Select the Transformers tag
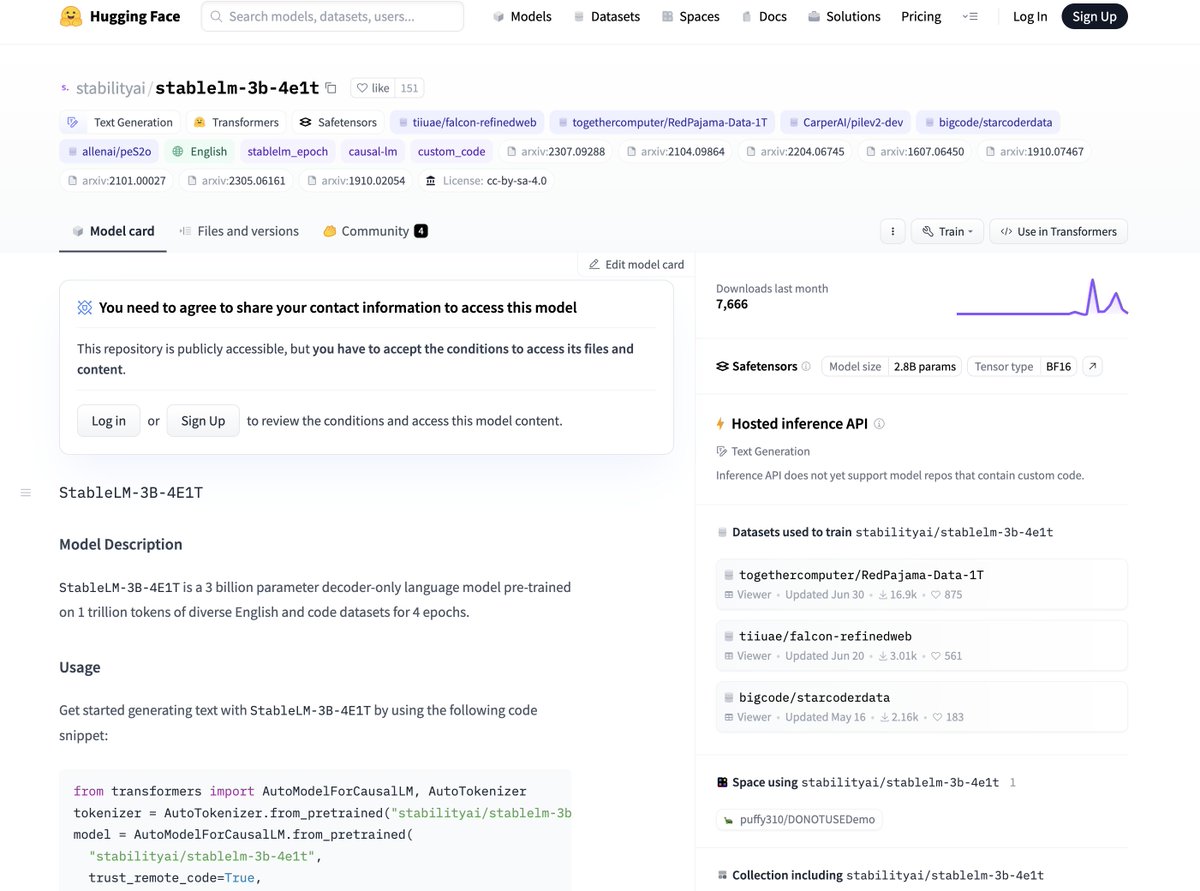This screenshot has width=1200, height=891. coord(236,122)
